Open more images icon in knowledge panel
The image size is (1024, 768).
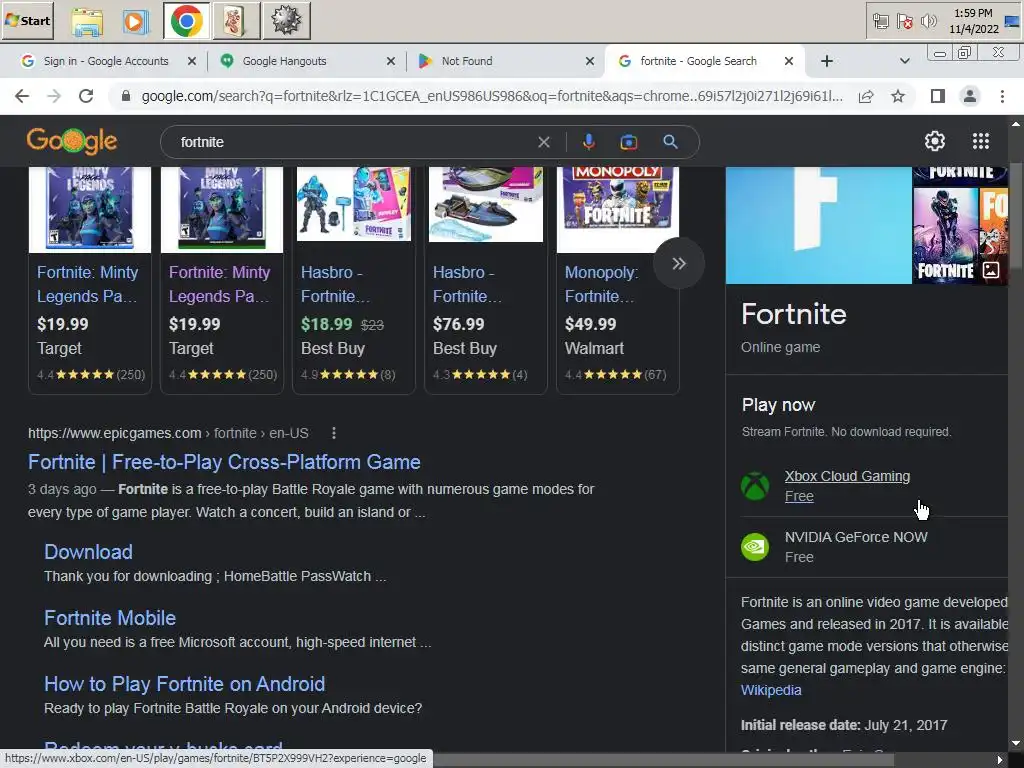coord(991,270)
